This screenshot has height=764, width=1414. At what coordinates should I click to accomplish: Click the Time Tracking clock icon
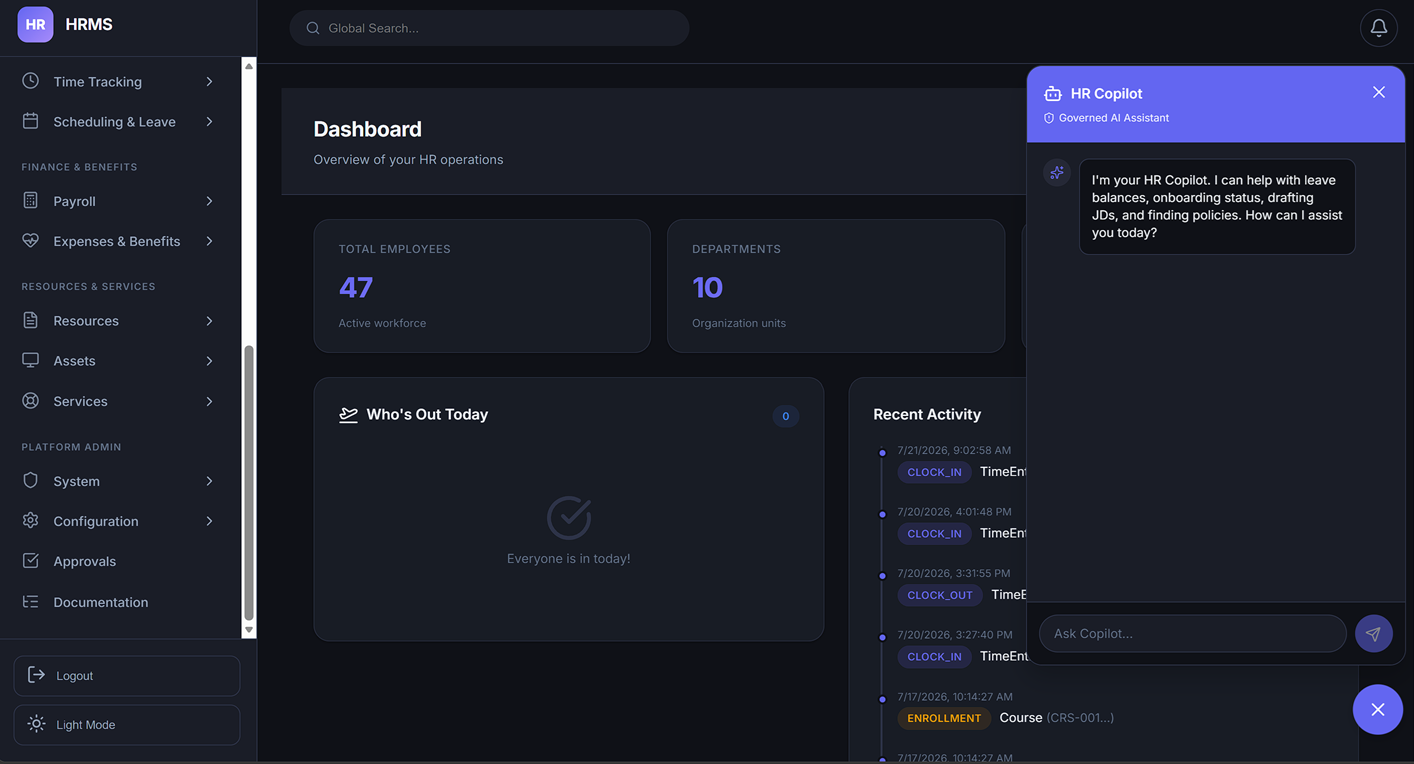[31, 81]
